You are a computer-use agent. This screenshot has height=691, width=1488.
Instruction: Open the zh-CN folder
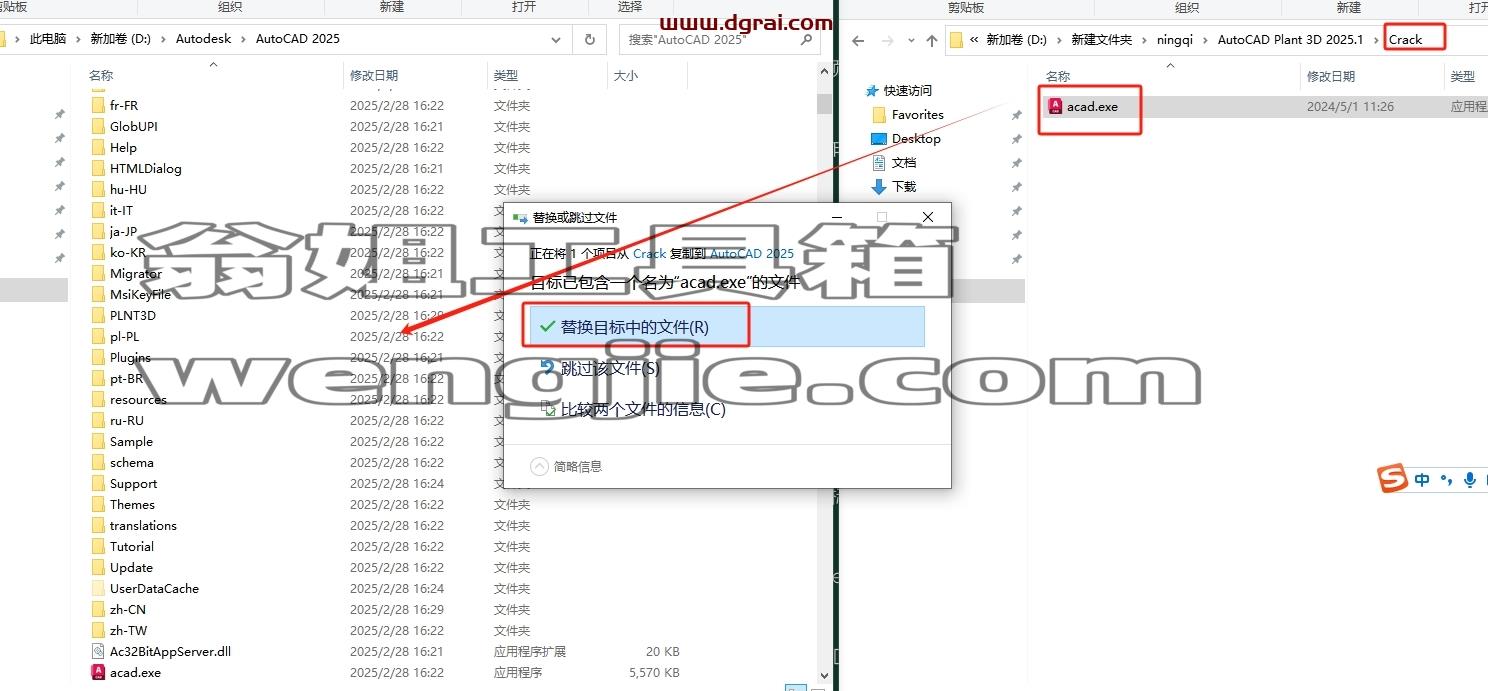tap(128, 609)
